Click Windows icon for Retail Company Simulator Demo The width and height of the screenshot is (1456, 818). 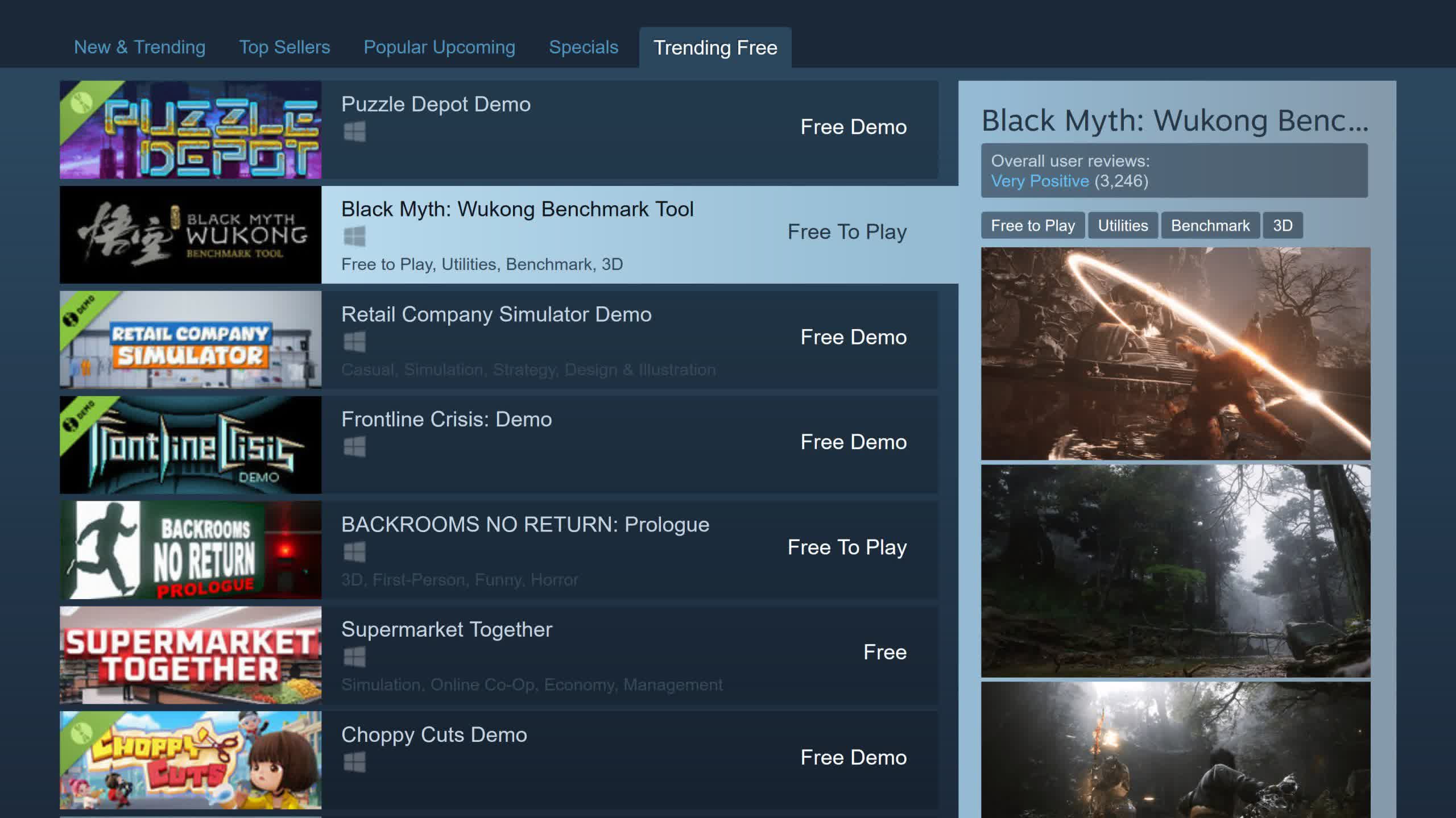coord(354,342)
